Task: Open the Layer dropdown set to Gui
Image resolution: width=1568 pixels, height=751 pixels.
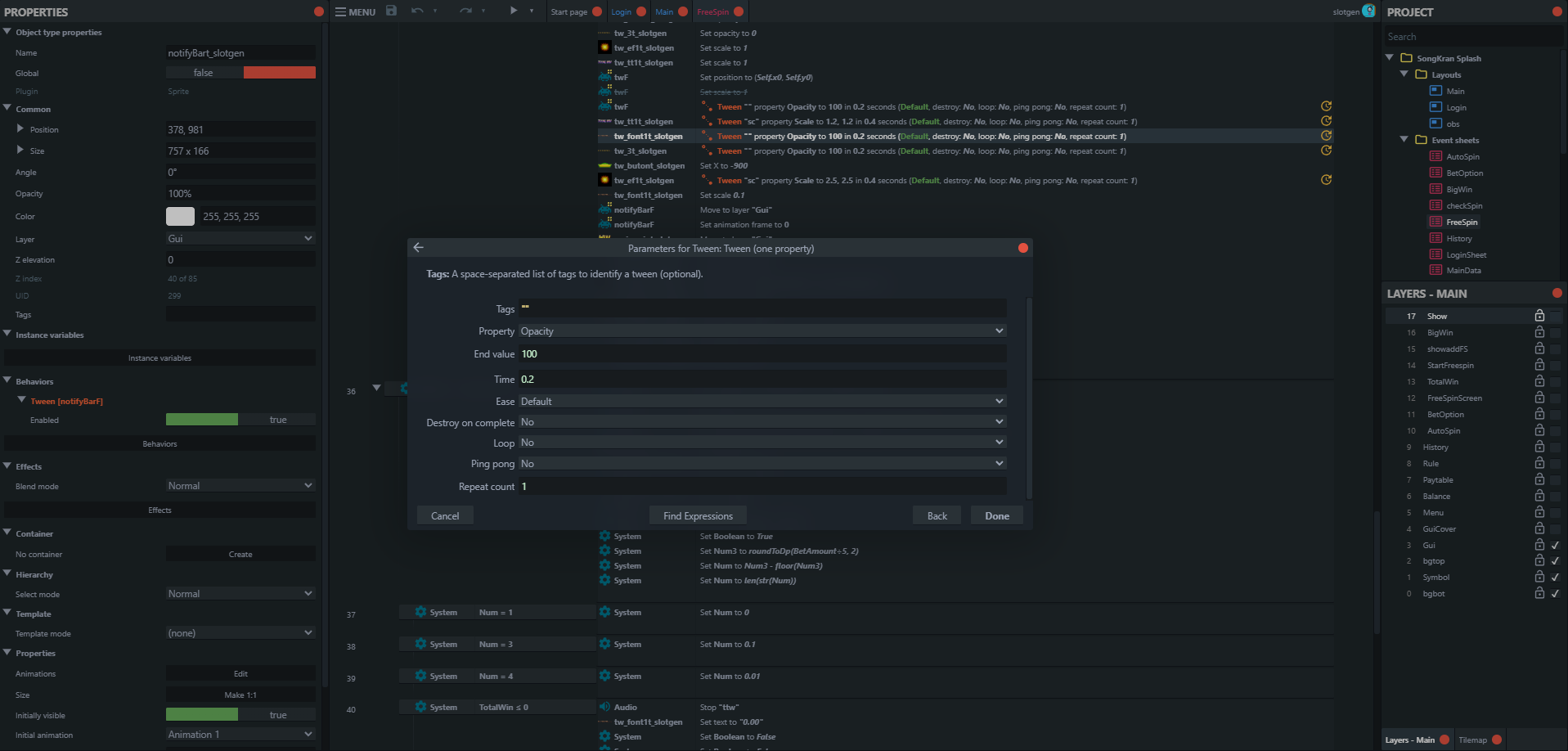Action: pos(240,238)
